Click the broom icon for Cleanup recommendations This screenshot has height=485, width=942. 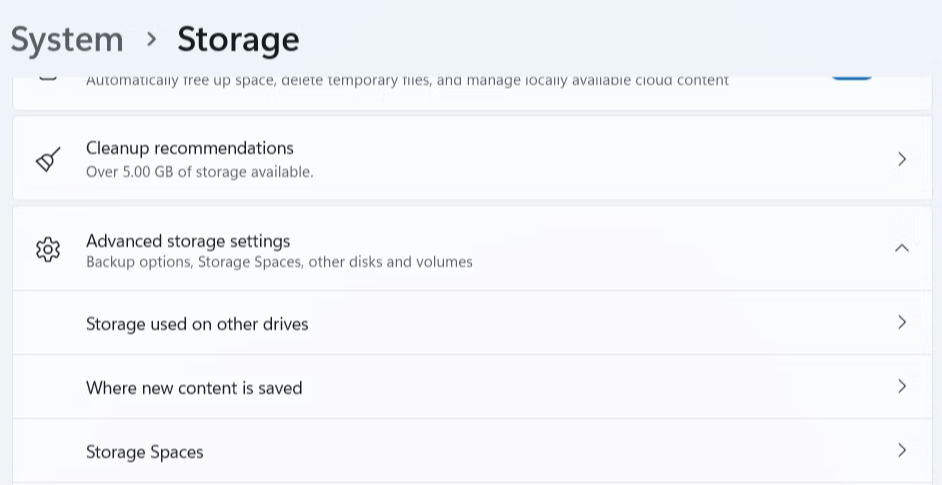click(x=48, y=160)
